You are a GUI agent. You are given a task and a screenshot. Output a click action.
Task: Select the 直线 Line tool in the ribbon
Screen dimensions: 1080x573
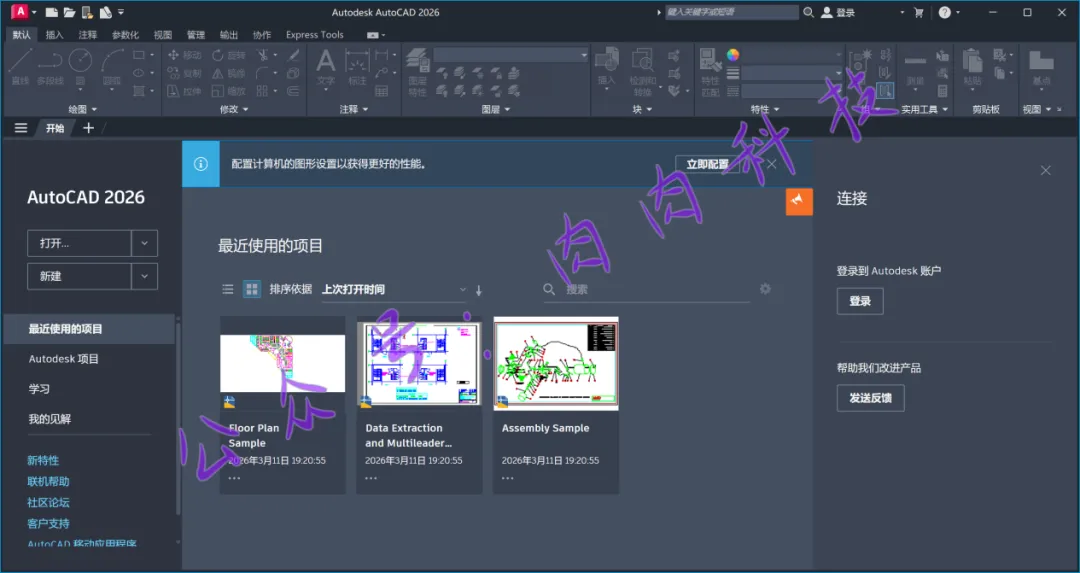pyautogui.click(x=20, y=67)
